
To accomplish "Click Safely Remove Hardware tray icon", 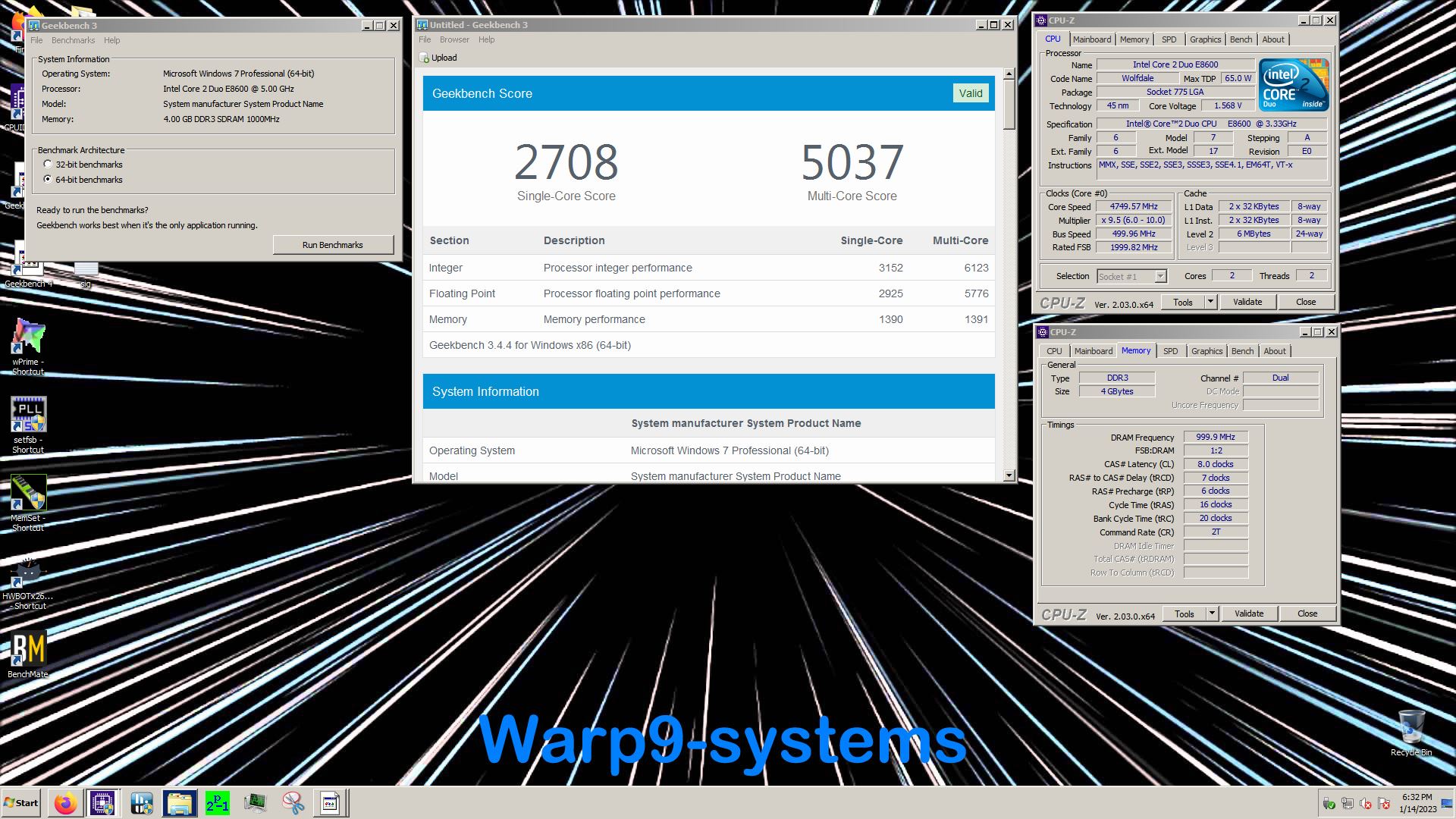I will pyautogui.click(x=1329, y=804).
